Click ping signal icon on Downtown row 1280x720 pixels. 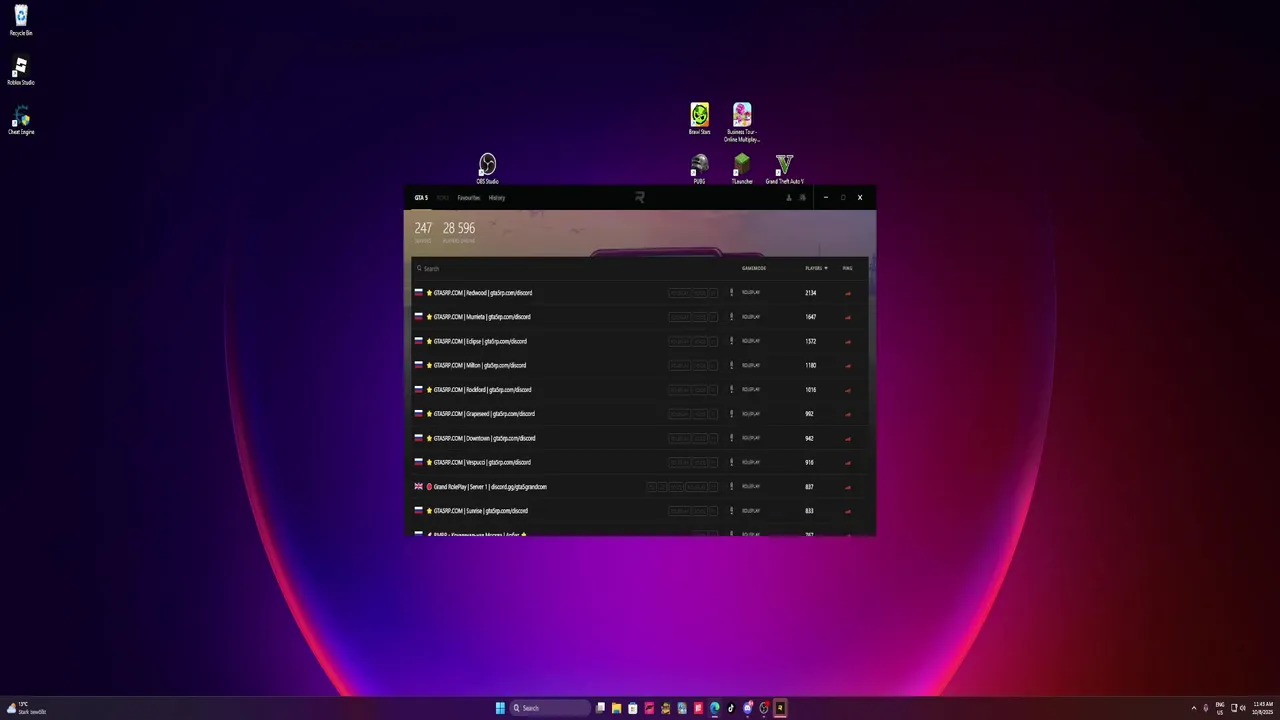point(848,438)
